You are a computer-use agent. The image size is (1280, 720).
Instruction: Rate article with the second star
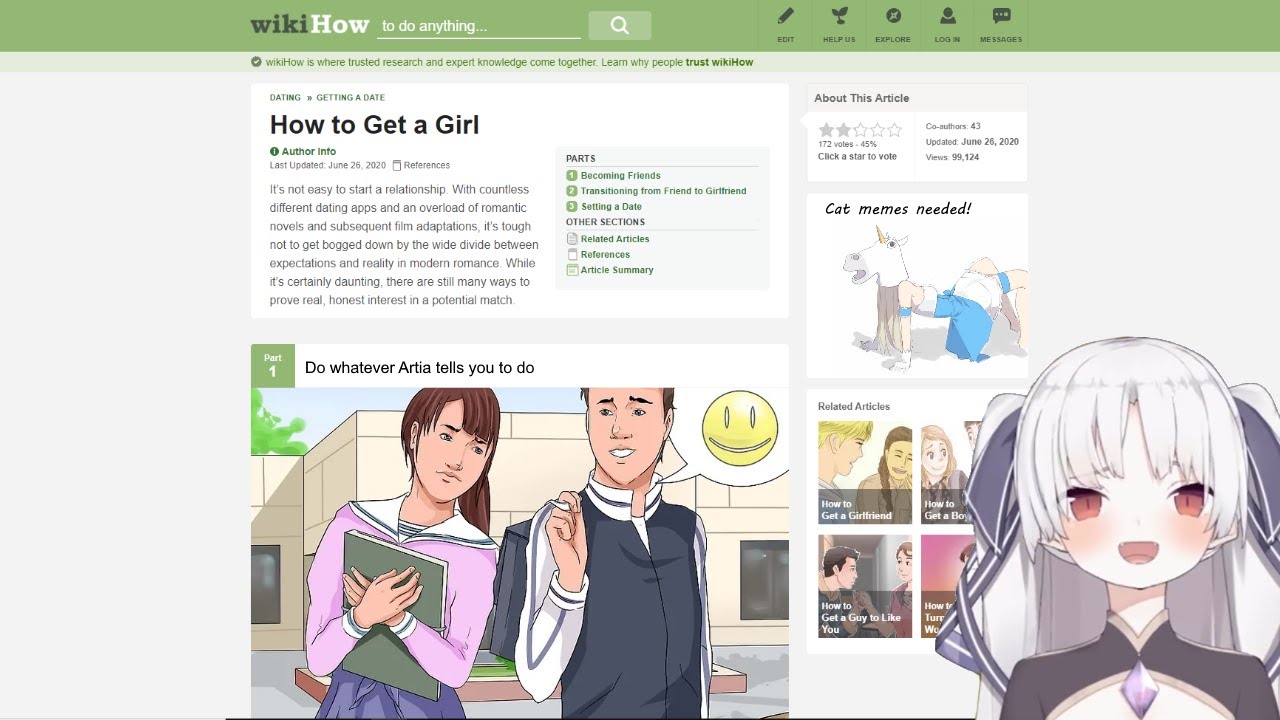[x=843, y=130]
